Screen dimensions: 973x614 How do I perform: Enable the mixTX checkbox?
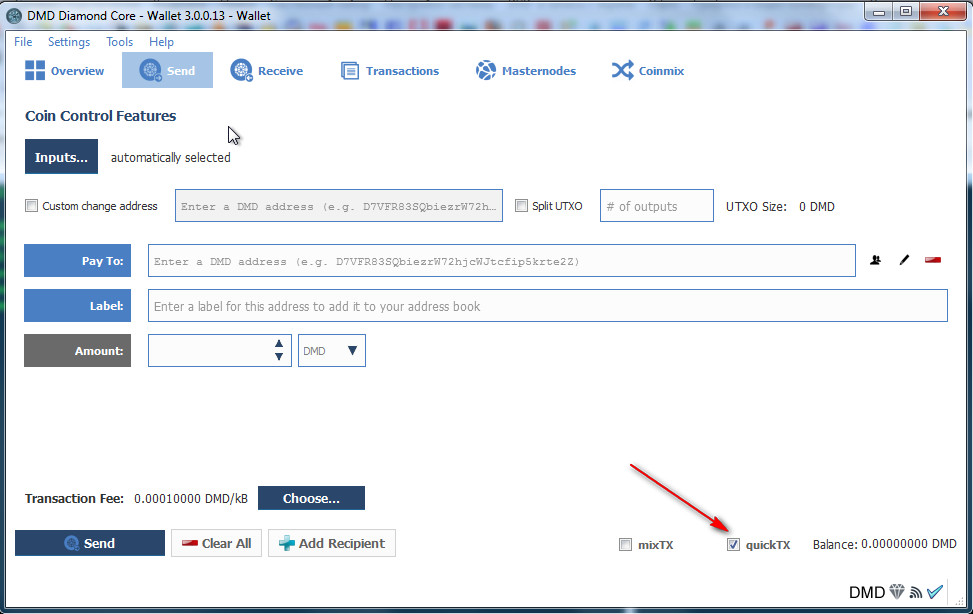pos(626,544)
